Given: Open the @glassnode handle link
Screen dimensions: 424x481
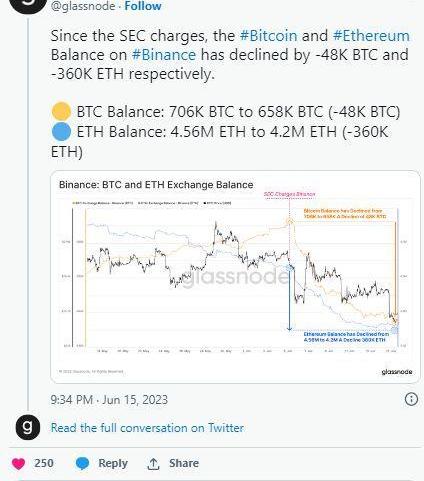Looking at the screenshot, I should (x=83, y=6).
